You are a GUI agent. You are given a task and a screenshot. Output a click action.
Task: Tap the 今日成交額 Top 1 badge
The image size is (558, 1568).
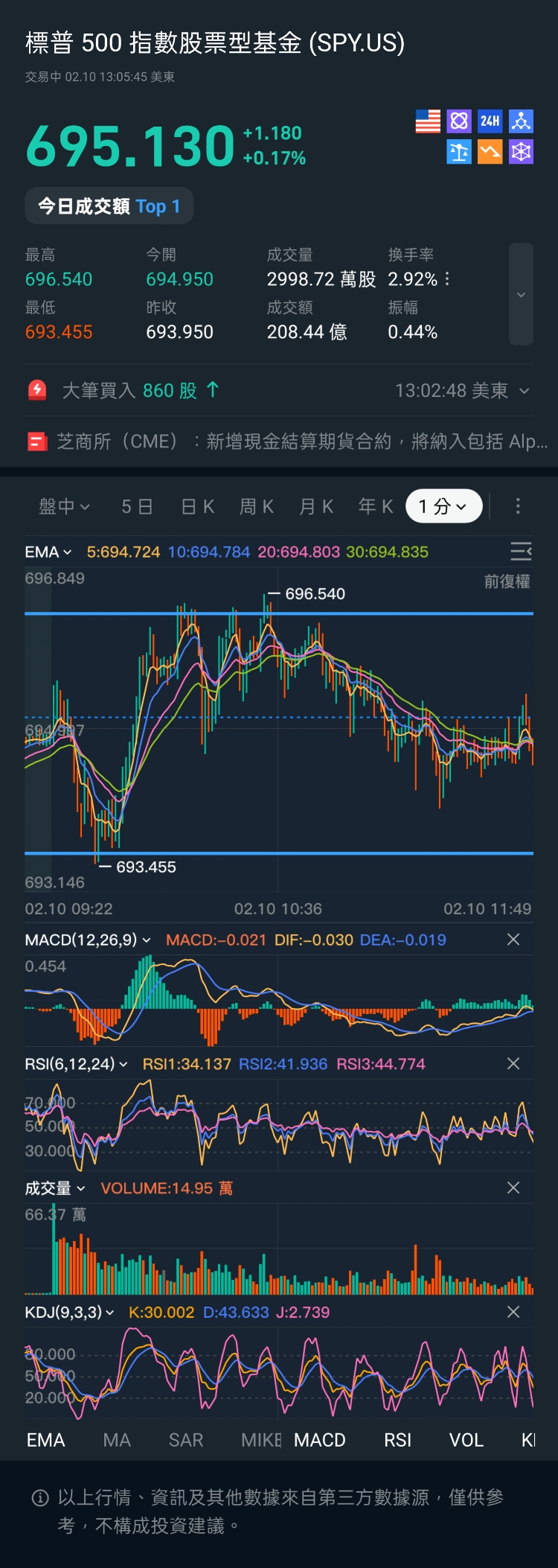pyautogui.click(x=109, y=206)
